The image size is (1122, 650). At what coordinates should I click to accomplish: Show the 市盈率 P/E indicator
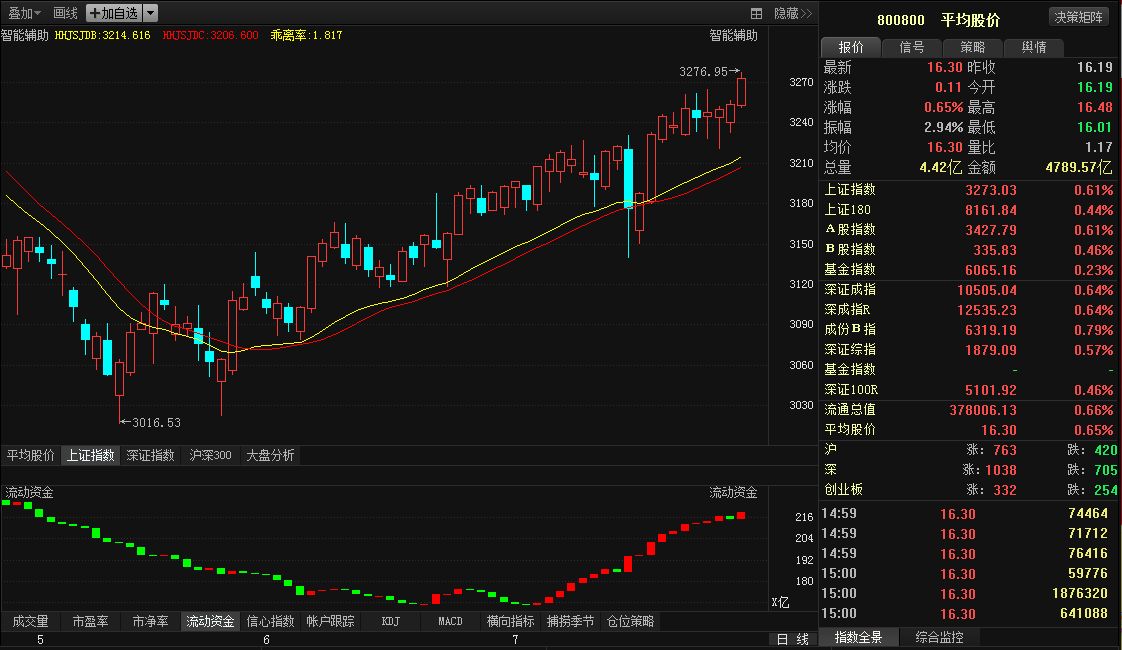tap(91, 621)
